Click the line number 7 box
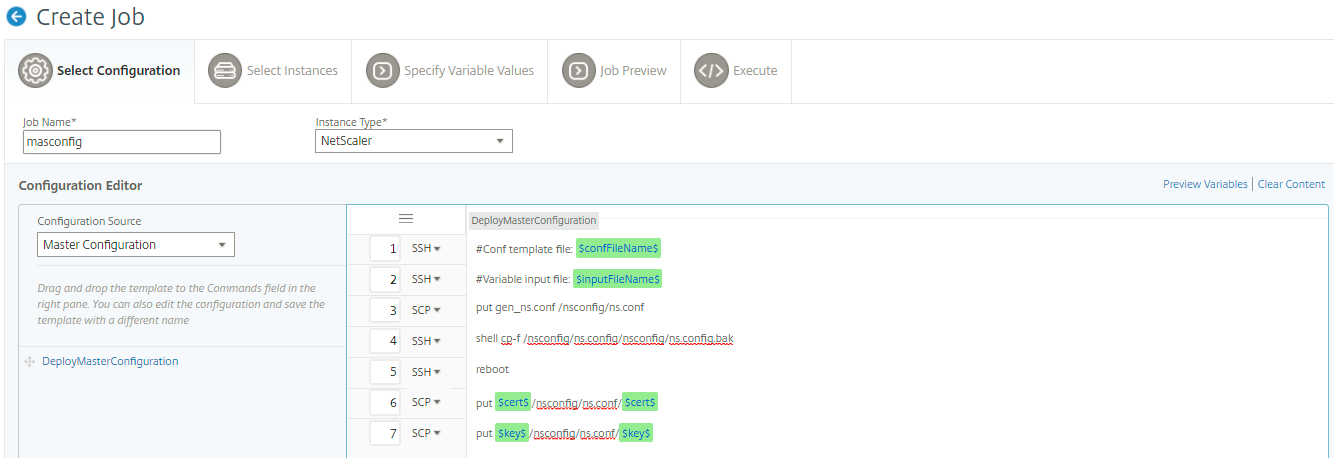This screenshot has width=1334, height=458. [x=385, y=433]
